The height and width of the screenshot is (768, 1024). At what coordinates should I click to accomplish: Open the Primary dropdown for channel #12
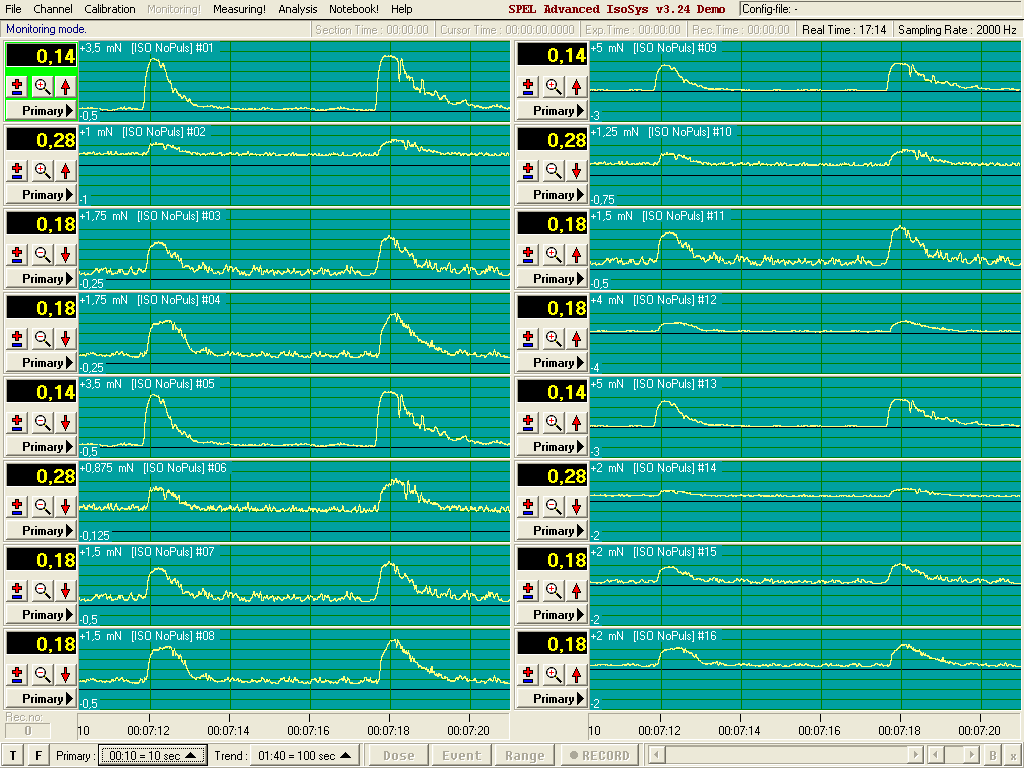point(552,363)
